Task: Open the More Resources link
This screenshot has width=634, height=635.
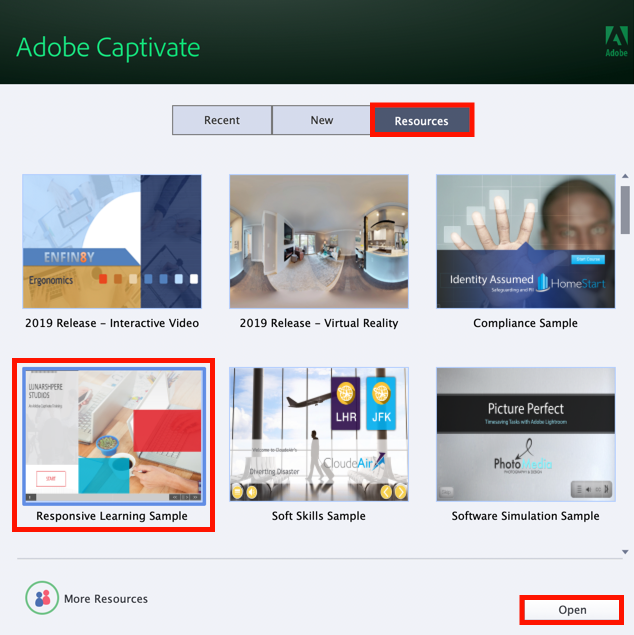Action: (106, 599)
